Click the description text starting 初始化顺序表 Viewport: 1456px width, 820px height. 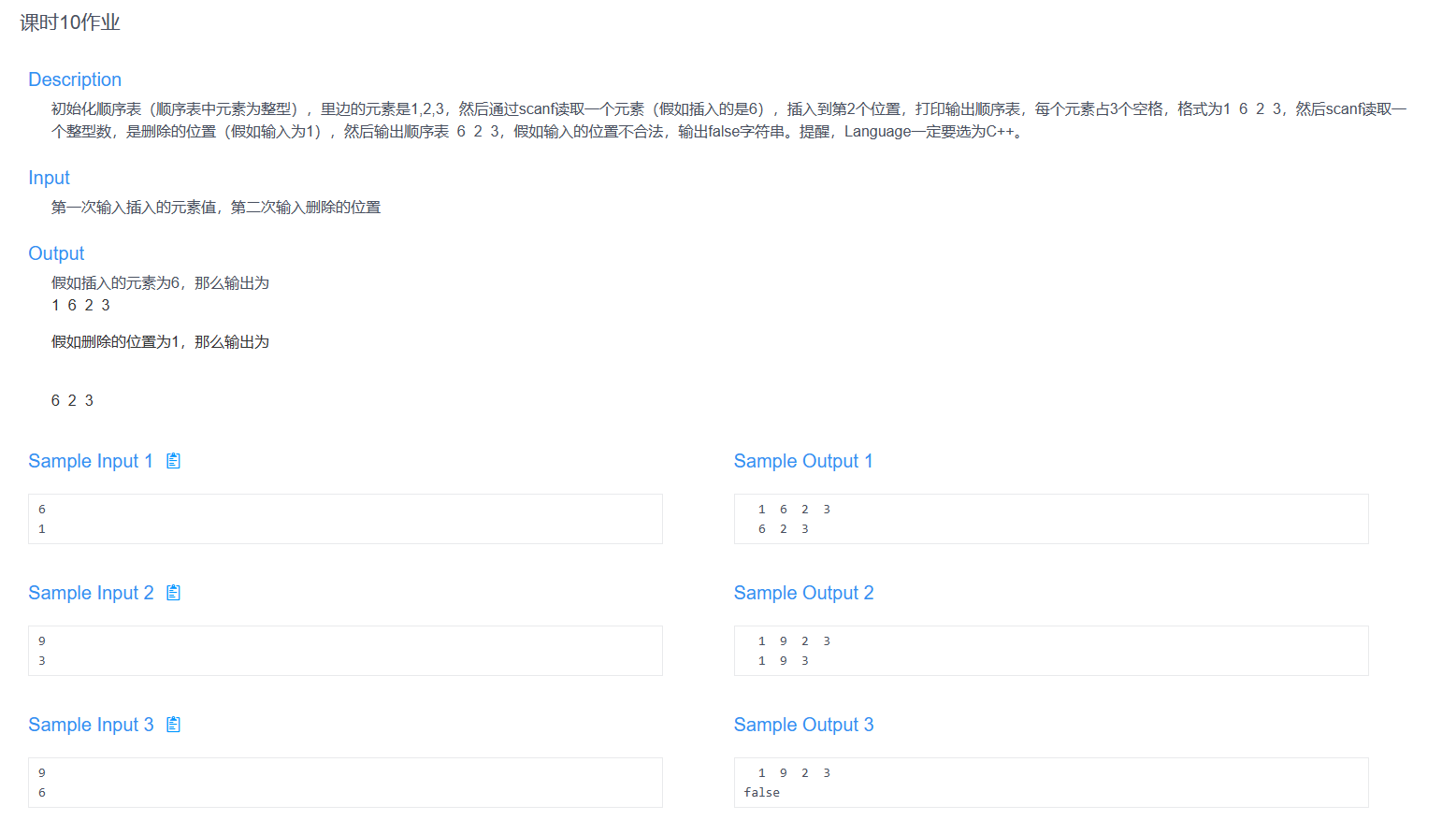point(728,121)
